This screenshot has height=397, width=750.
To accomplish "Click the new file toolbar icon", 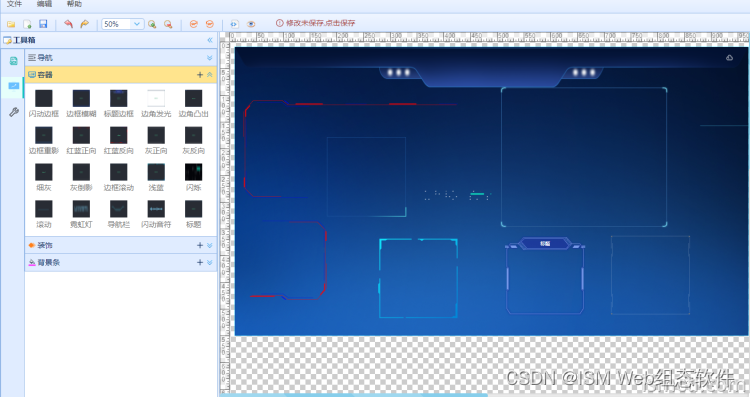I will point(27,24).
